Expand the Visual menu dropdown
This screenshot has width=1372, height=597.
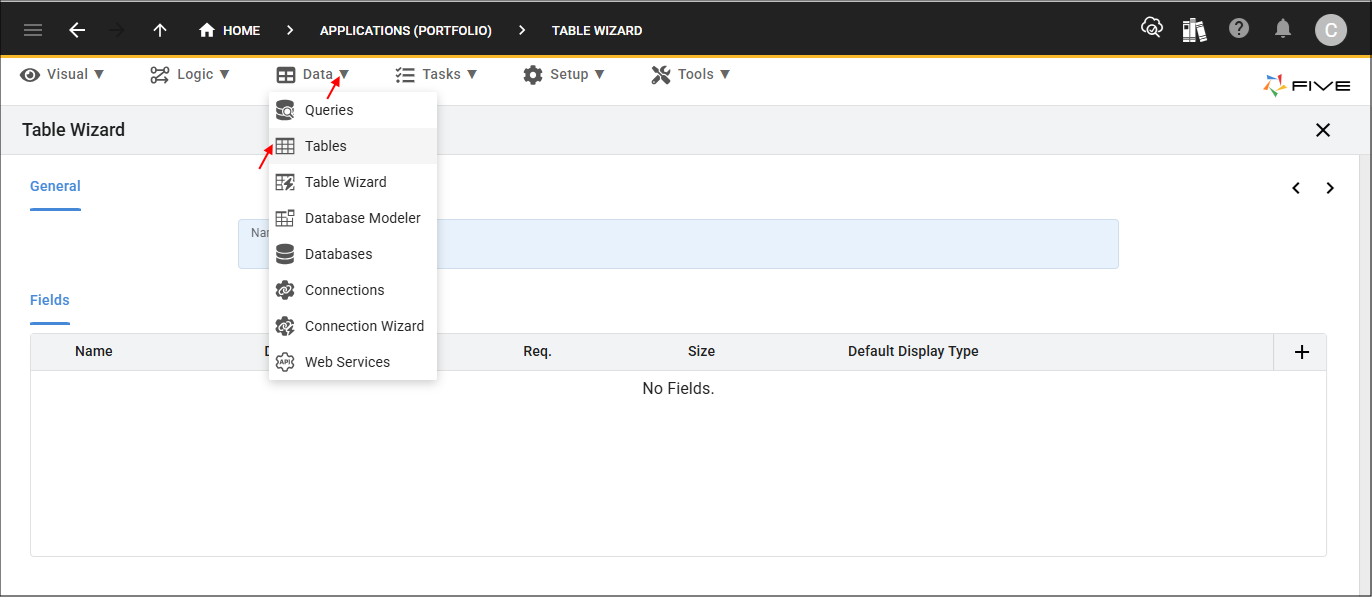click(x=63, y=74)
